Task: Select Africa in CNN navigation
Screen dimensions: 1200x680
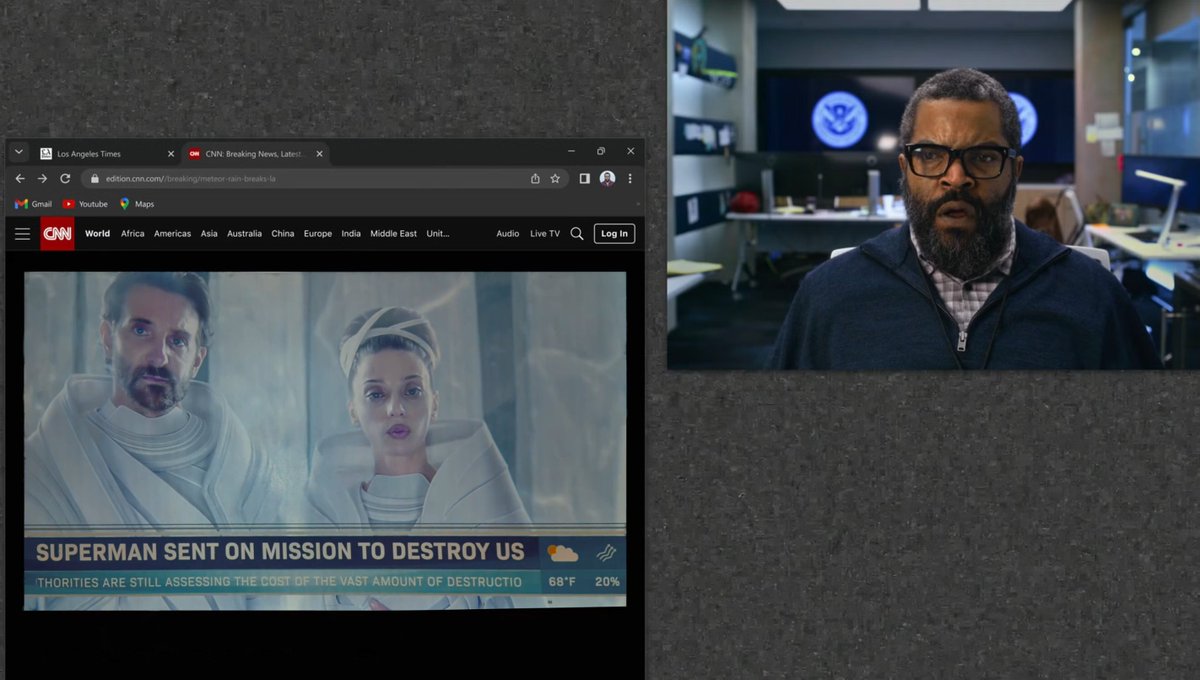Action: 133,234
